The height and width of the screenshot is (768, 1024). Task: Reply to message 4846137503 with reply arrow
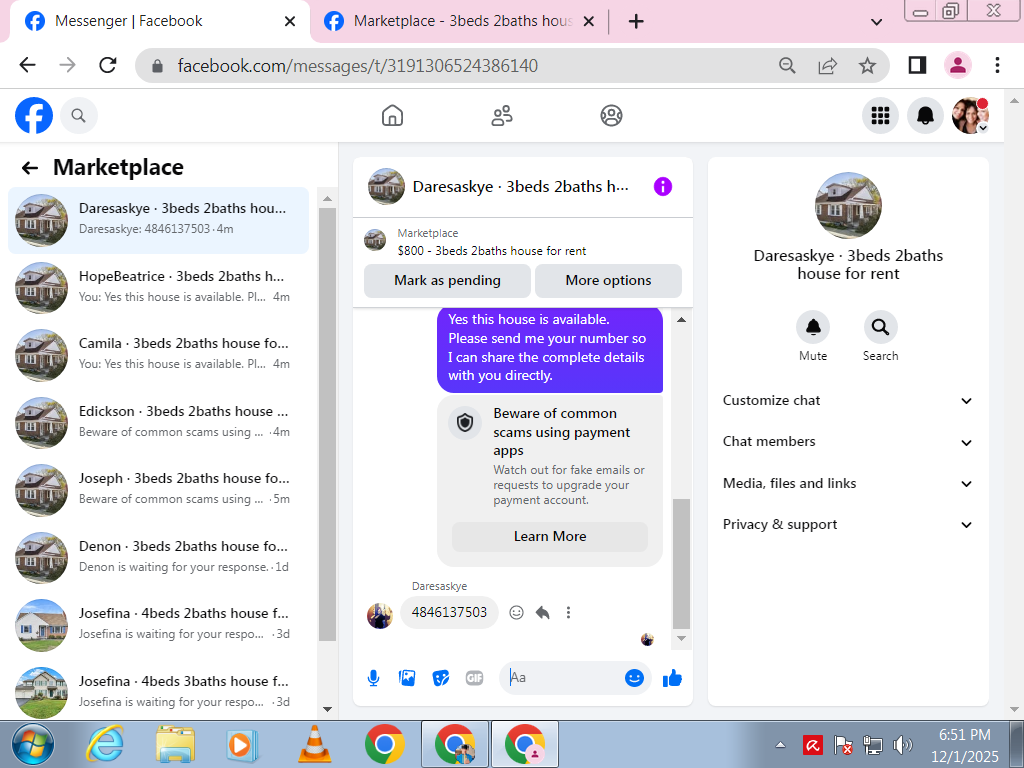(x=543, y=613)
